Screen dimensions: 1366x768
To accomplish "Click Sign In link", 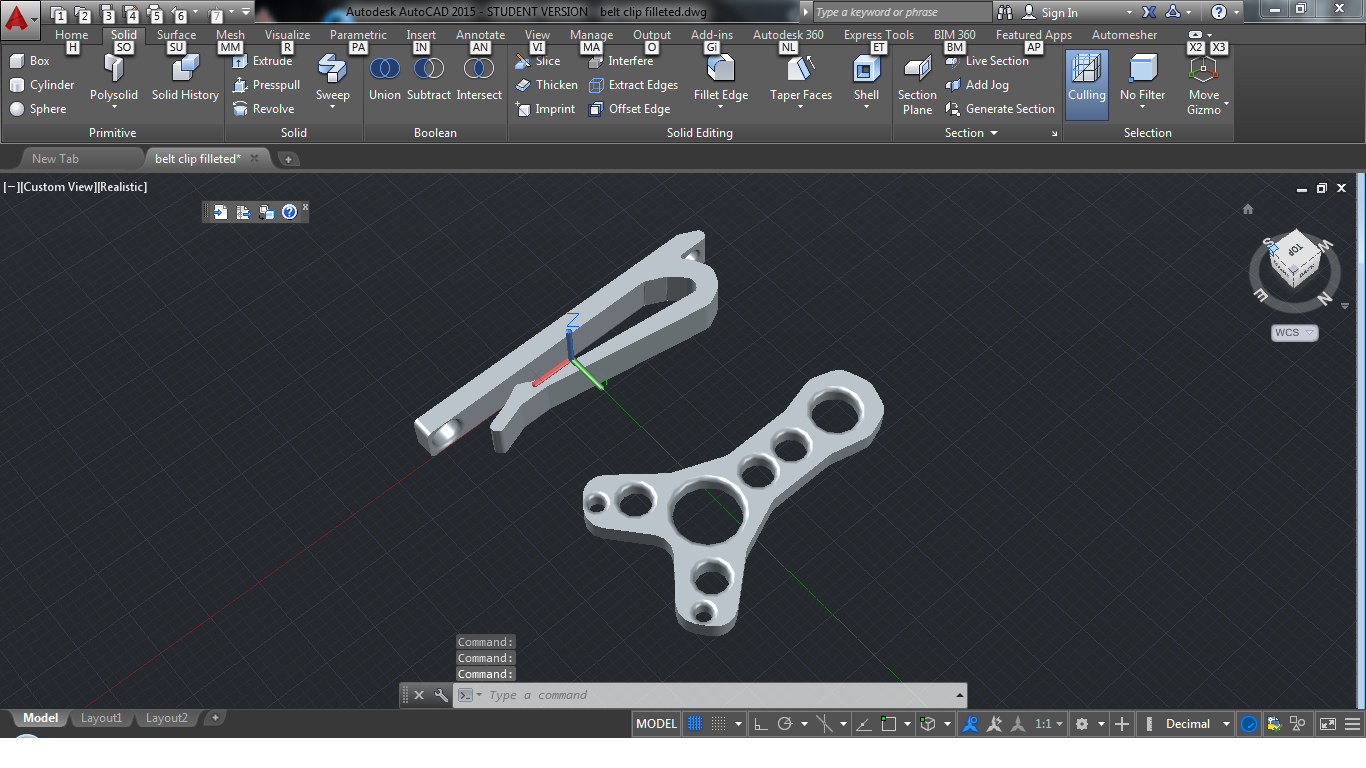I will tap(1060, 13).
